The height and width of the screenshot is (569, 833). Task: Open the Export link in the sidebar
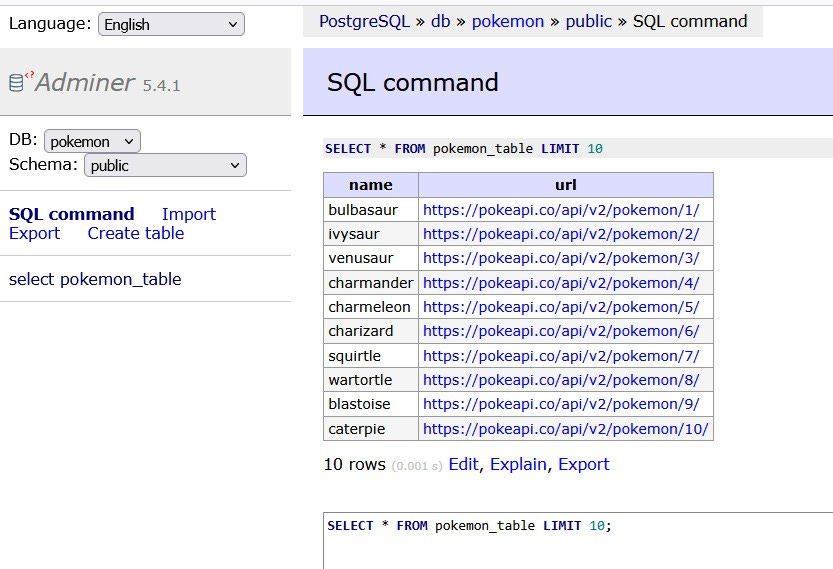35,233
